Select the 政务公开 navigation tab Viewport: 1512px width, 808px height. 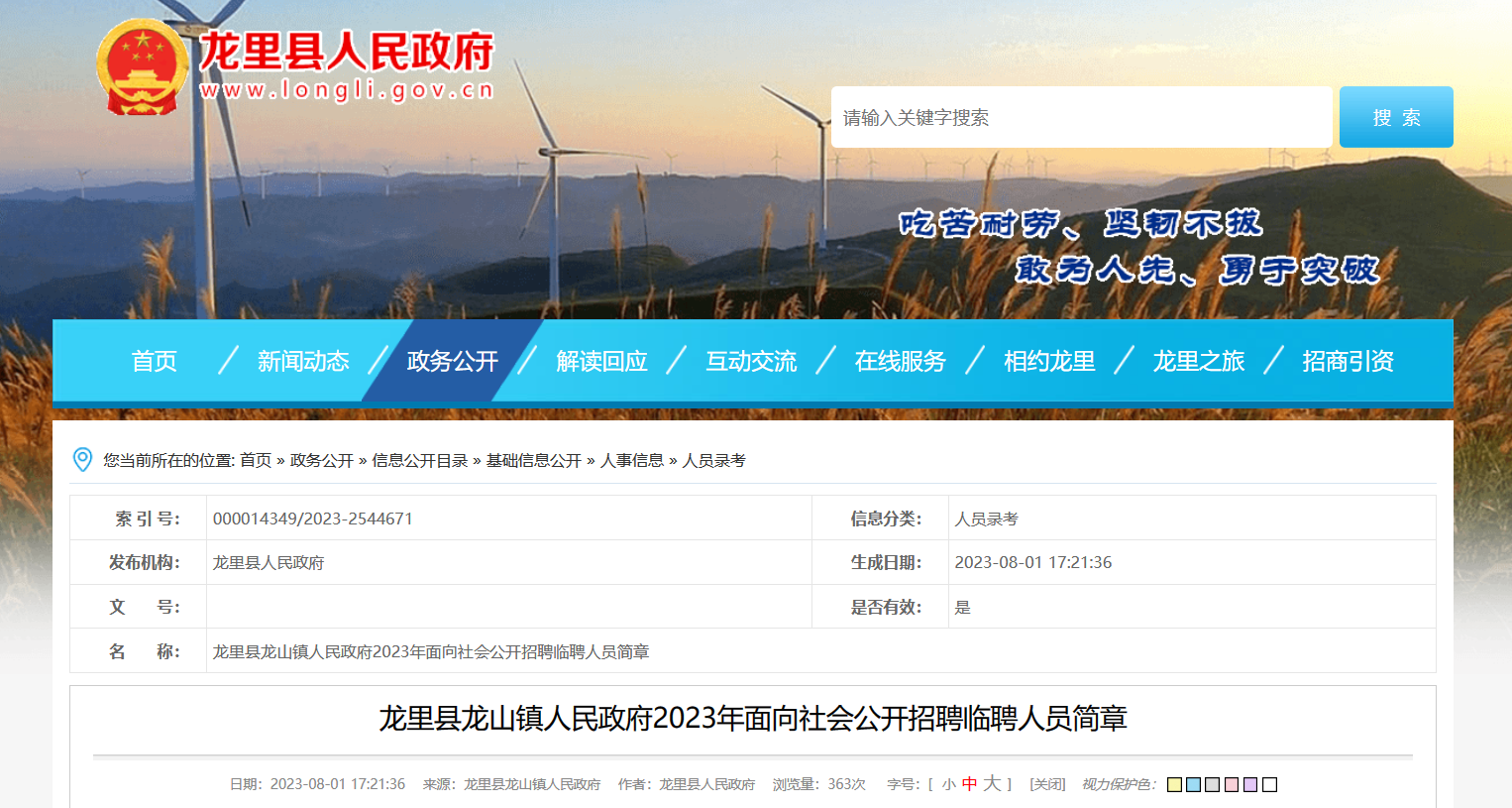pyautogui.click(x=453, y=361)
